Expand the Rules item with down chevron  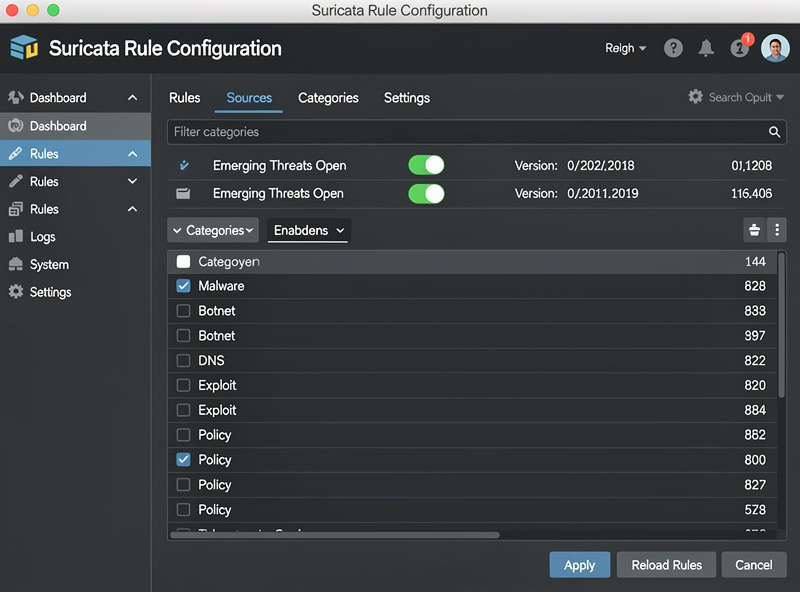click(133, 181)
